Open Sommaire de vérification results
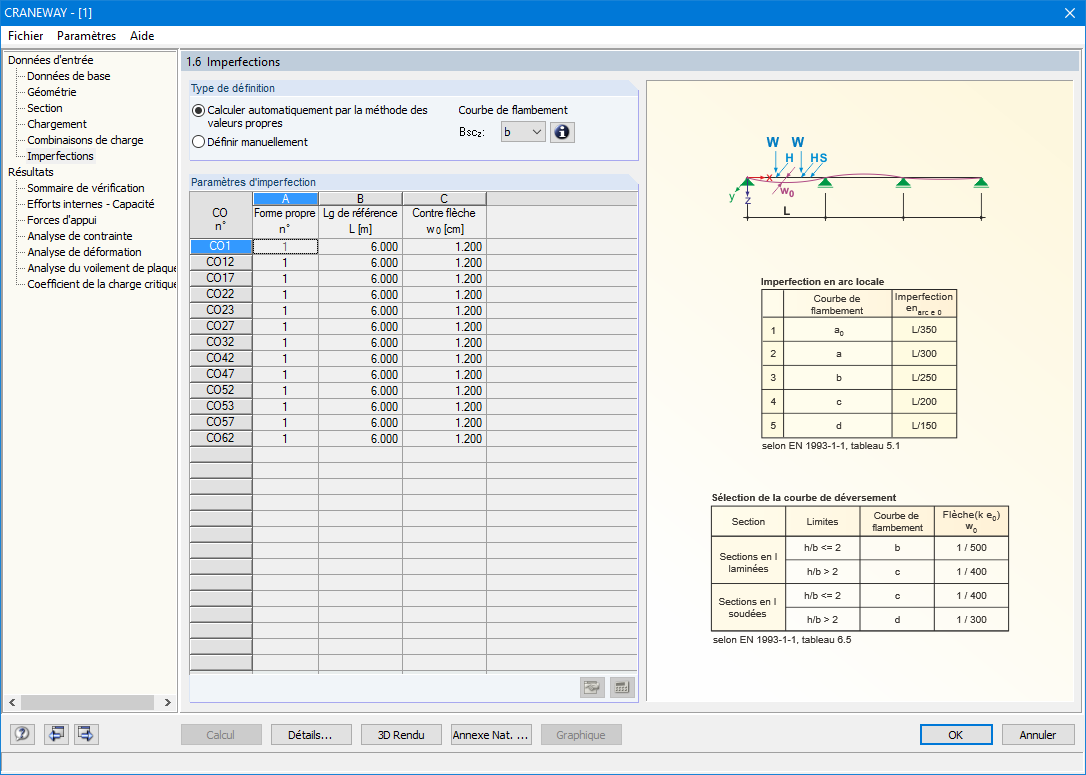The width and height of the screenshot is (1086, 775). [x=86, y=188]
